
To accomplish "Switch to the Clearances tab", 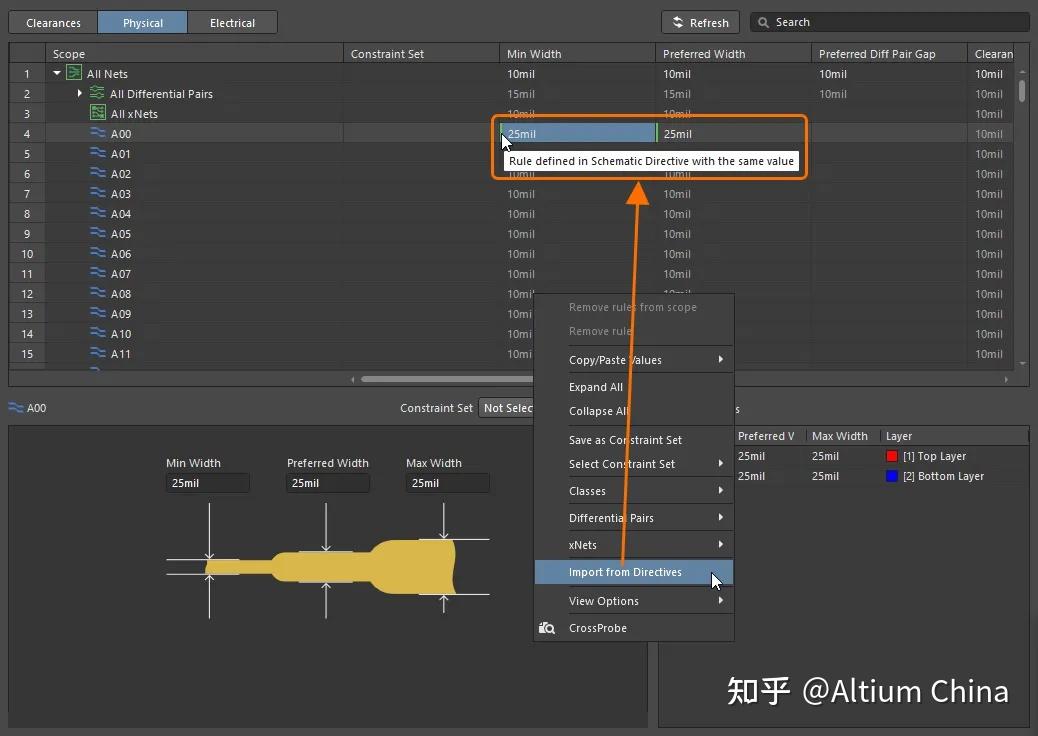I will click(x=53, y=23).
